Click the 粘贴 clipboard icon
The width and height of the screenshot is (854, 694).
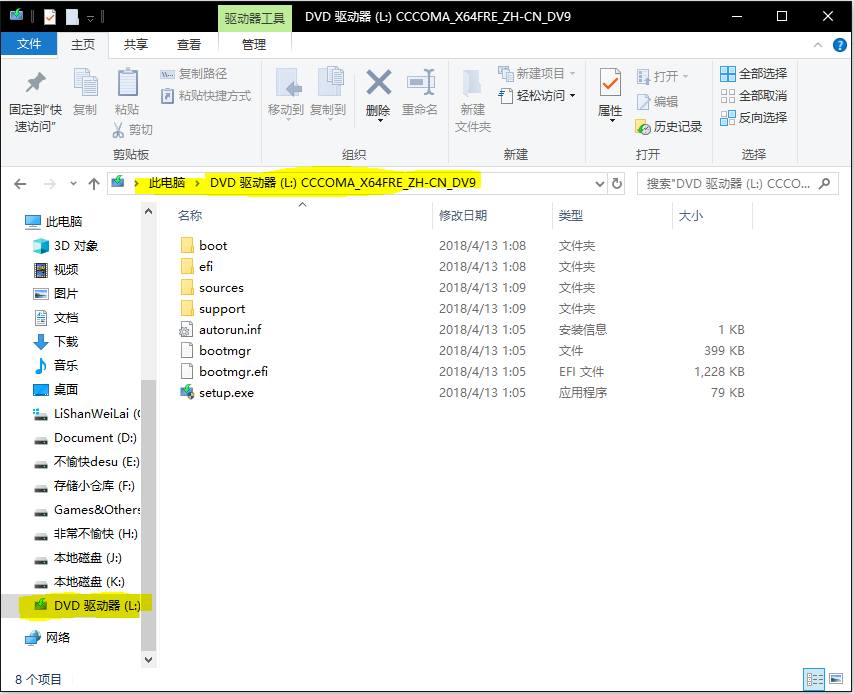click(127, 82)
